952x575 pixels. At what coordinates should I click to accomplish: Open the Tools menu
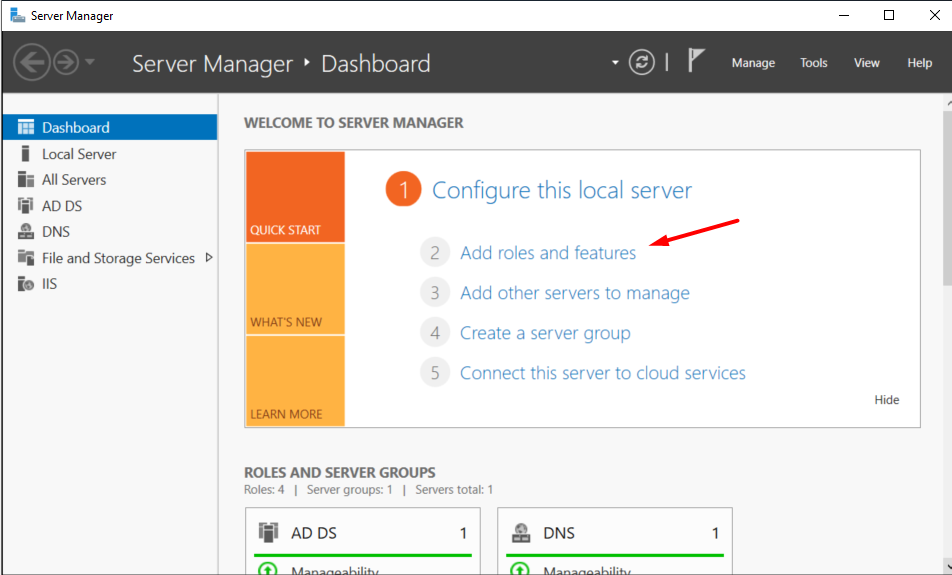(x=813, y=63)
